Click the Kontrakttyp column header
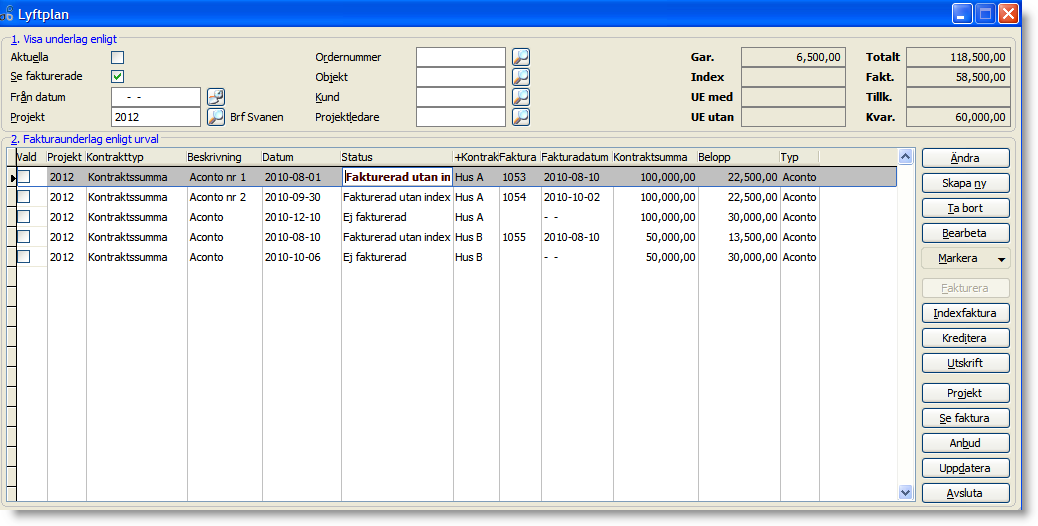The height and width of the screenshot is (526, 1038). 136,157
